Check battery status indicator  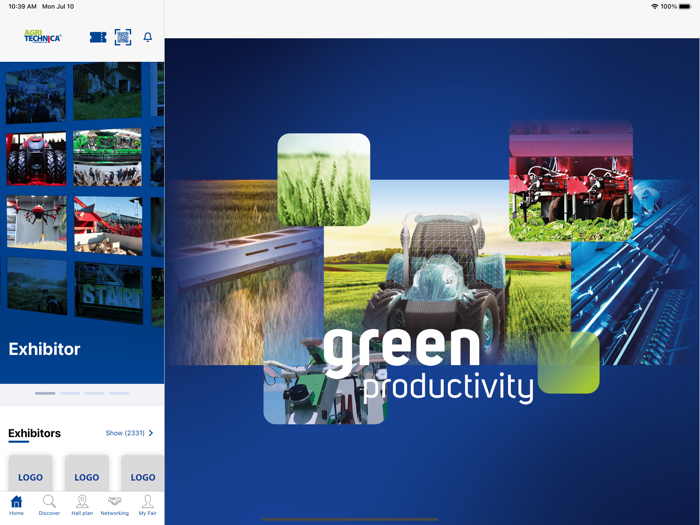(685, 7)
